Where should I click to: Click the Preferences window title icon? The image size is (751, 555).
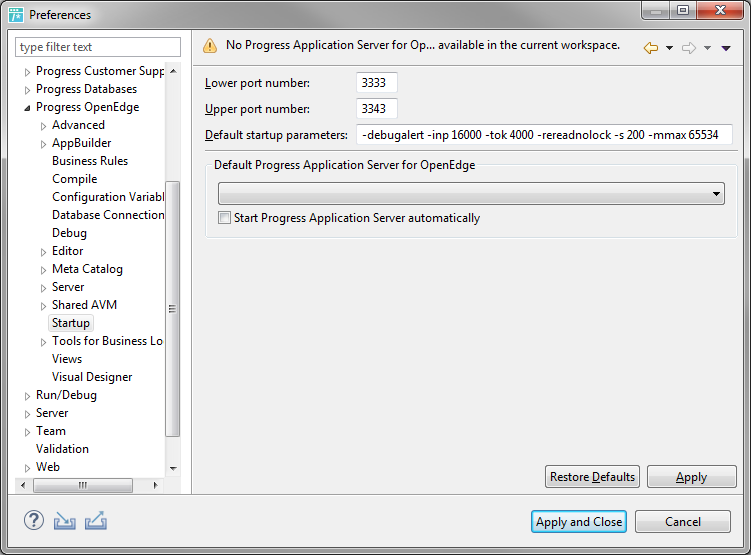pyautogui.click(x=16, y=15)
